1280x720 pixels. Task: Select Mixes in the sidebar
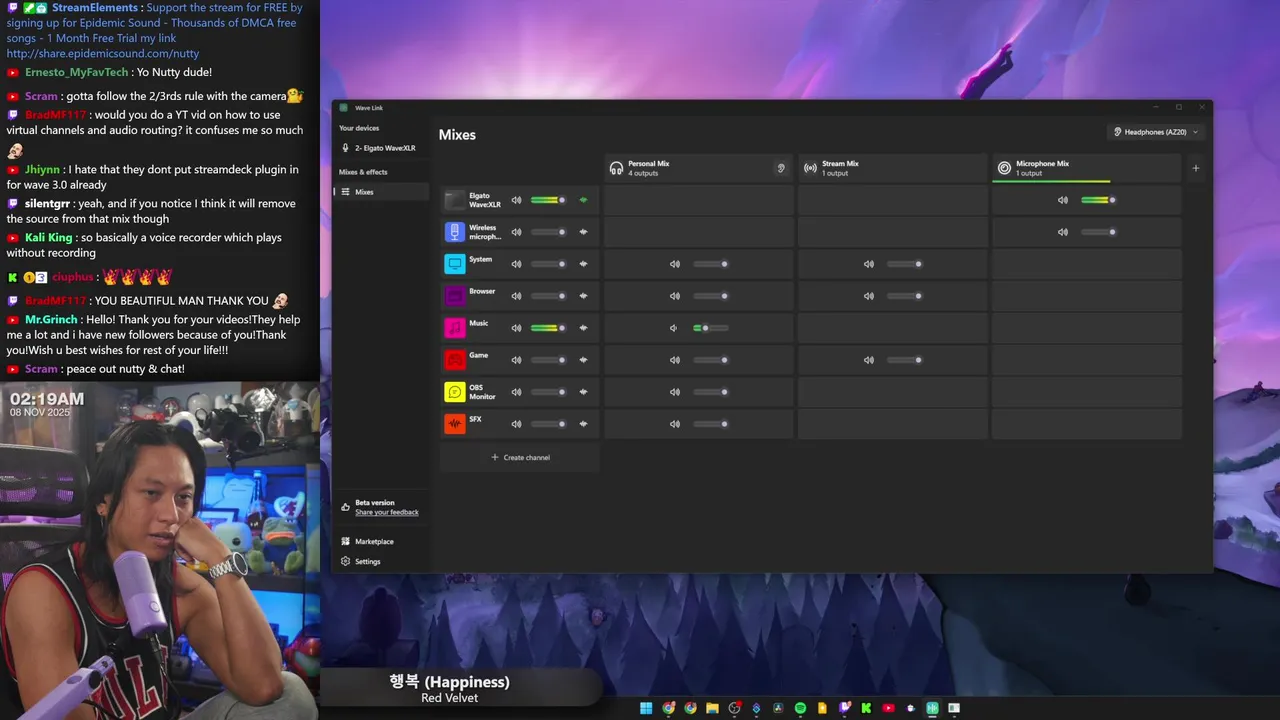pos(382,192)
